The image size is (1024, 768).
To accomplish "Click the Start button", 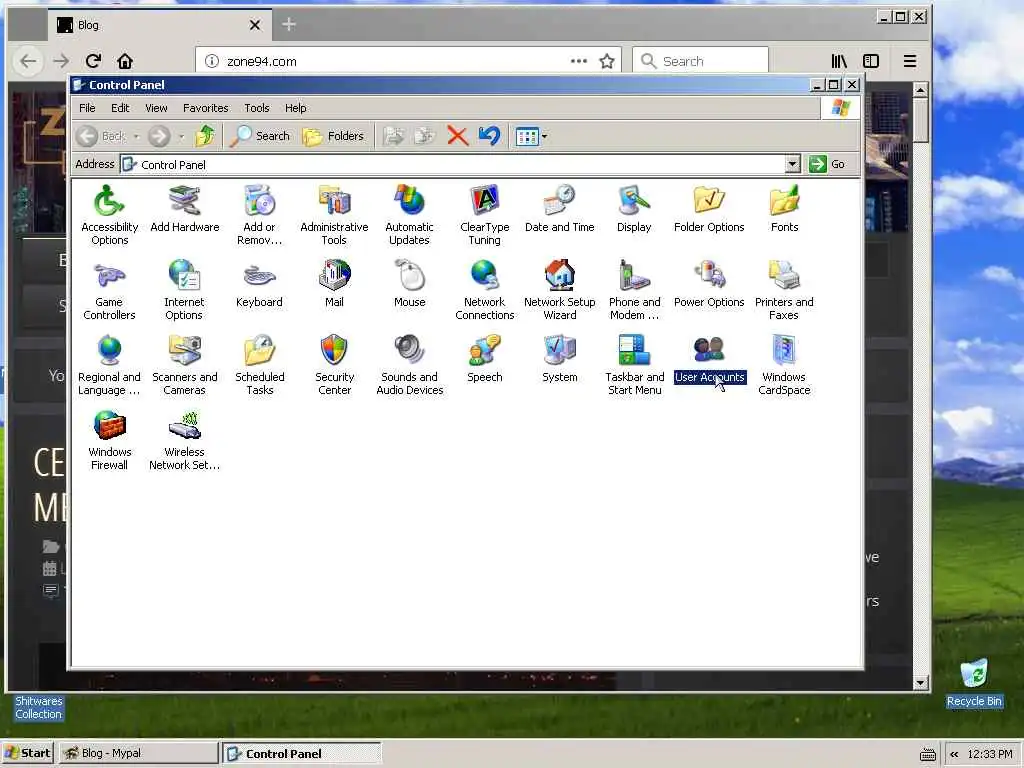I will (x=28, y=753).
